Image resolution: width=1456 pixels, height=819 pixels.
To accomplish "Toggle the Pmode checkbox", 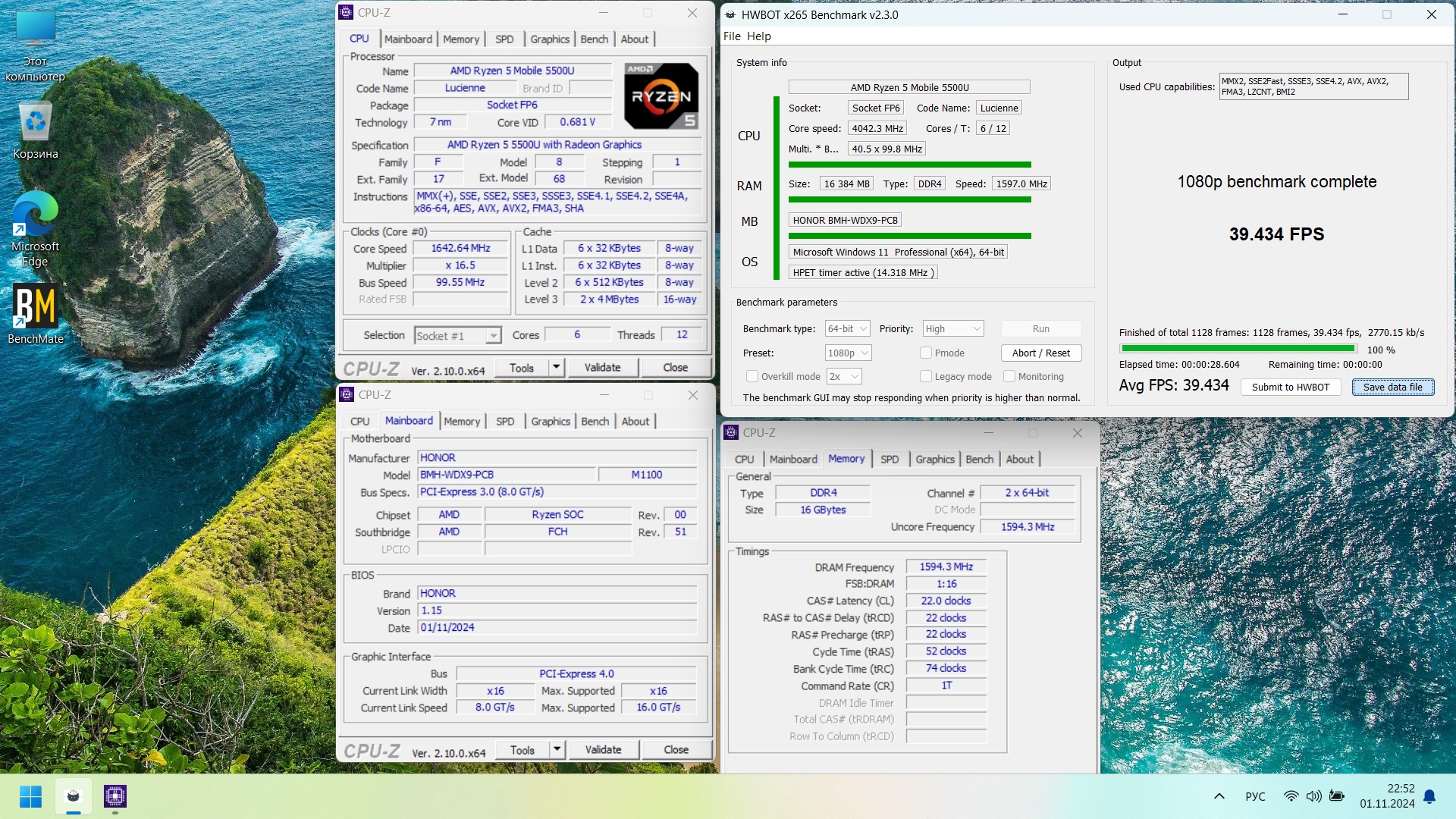I will tap(925, 353).
